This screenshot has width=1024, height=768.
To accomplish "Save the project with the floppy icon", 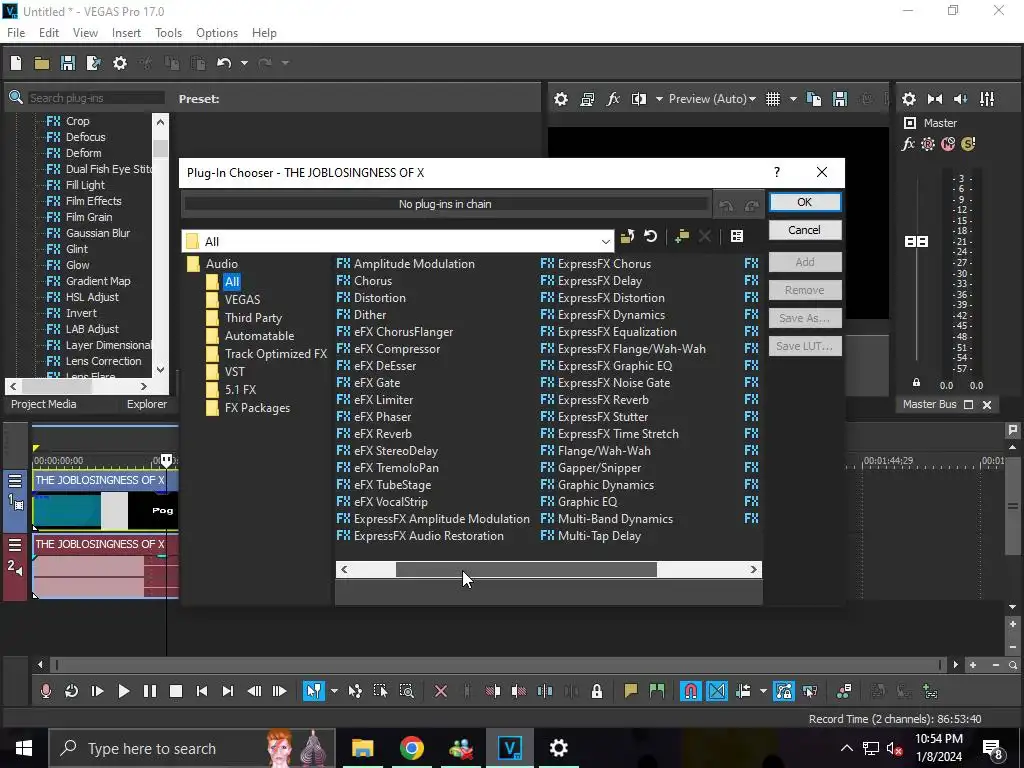I will [x=67, y=63].
